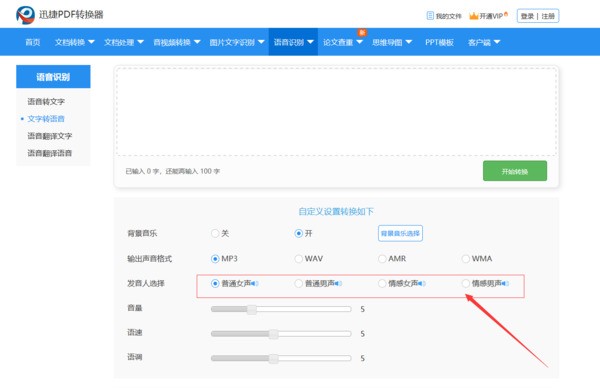This screenshot has width=600, height=388.
Task: Click 注册 link
Action: (548, 16)
